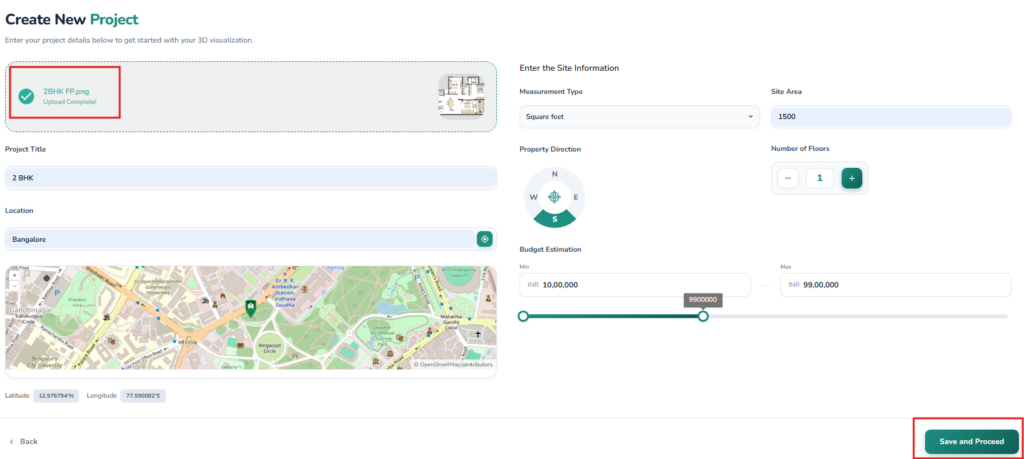Screen dimensions: 1024x459
Task: Decrease number of floors with minus
Action: (788, 178)
